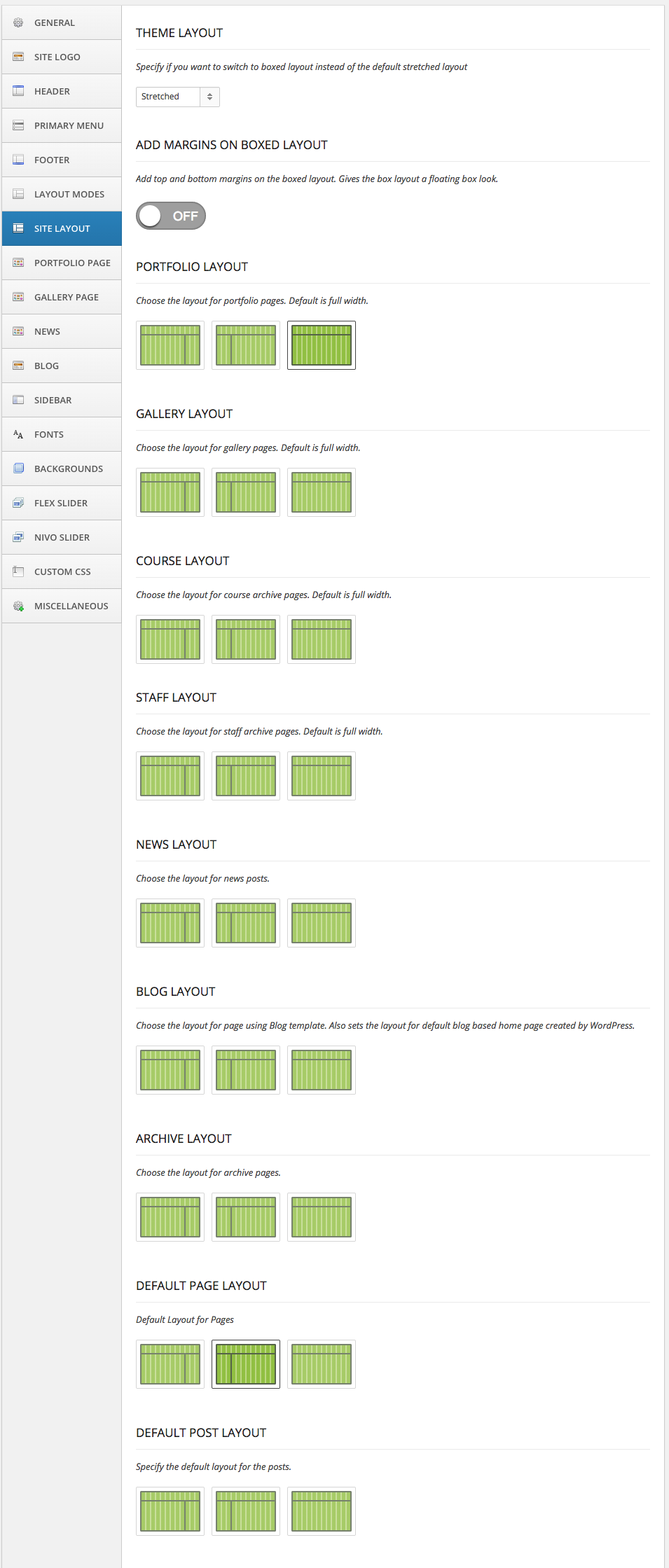
Task: Click the Nivo Slider sidebar icon
Action: pos(18,537)
